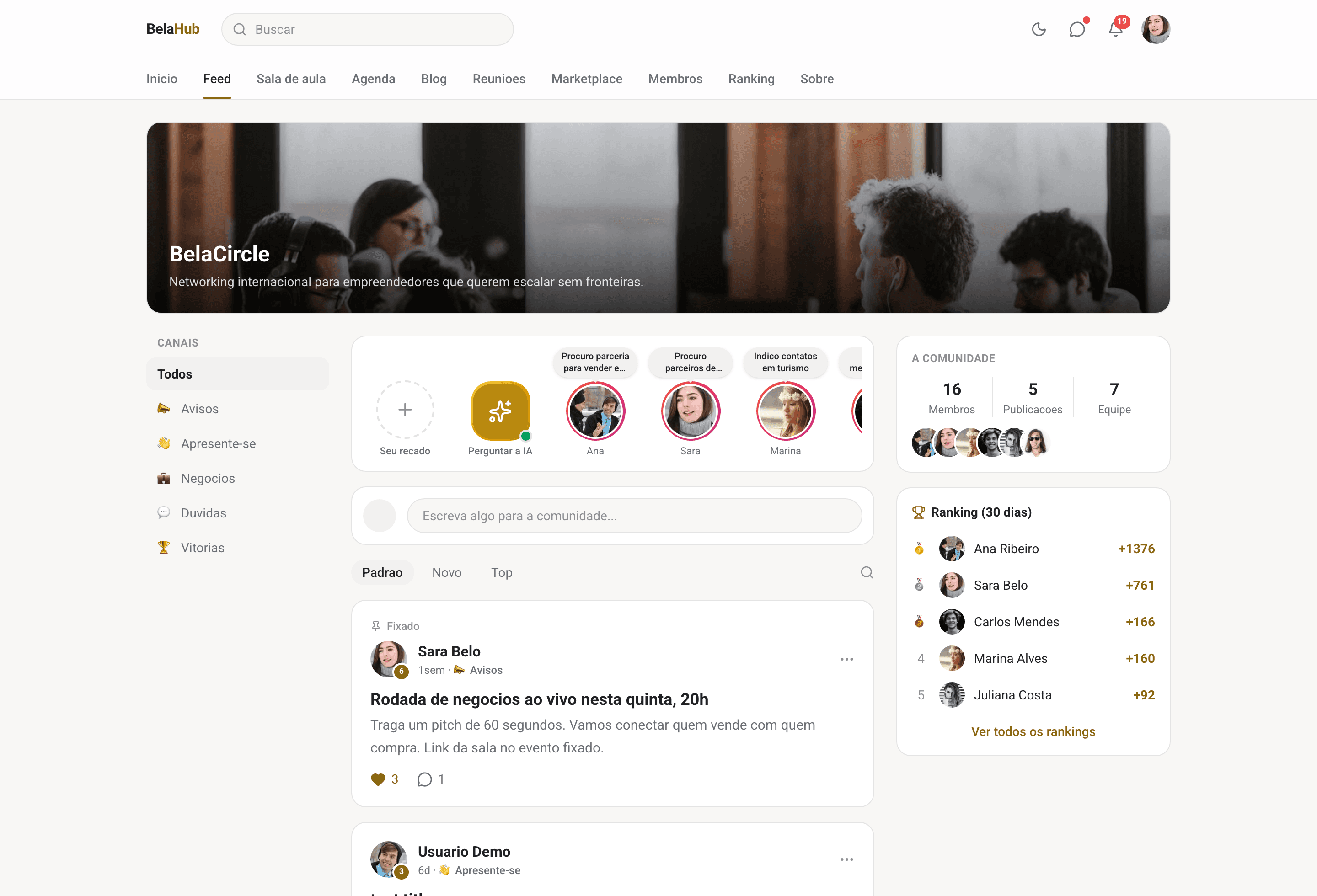Open the post title 'Rodada de negocios ao vivo'

[539, 699]
